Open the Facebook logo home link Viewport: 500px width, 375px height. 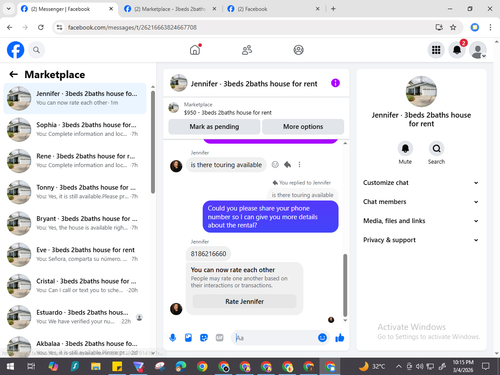pyautogui.click(x=16, y=50)
